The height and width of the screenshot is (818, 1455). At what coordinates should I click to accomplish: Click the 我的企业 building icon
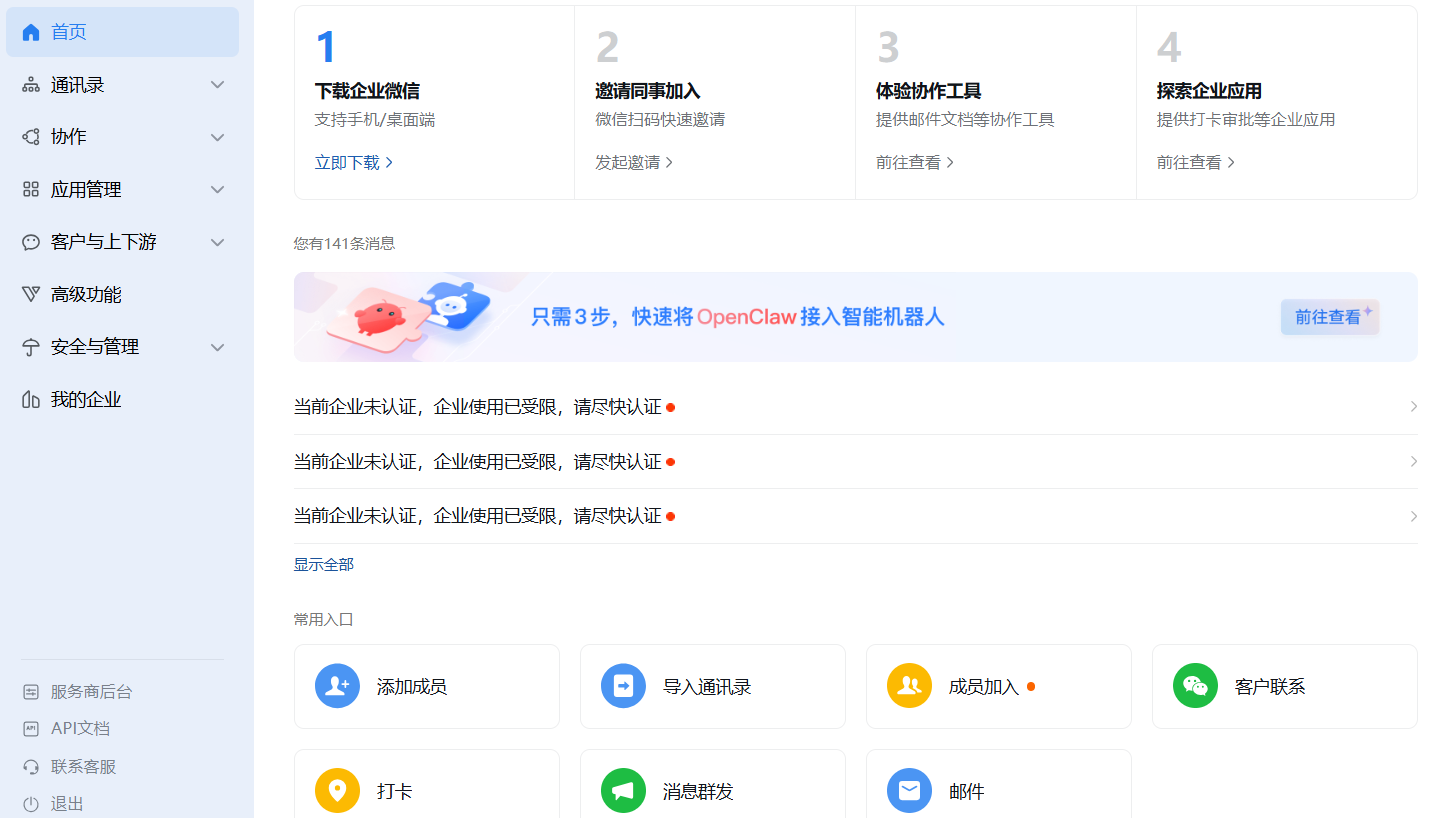pos(31,400)
